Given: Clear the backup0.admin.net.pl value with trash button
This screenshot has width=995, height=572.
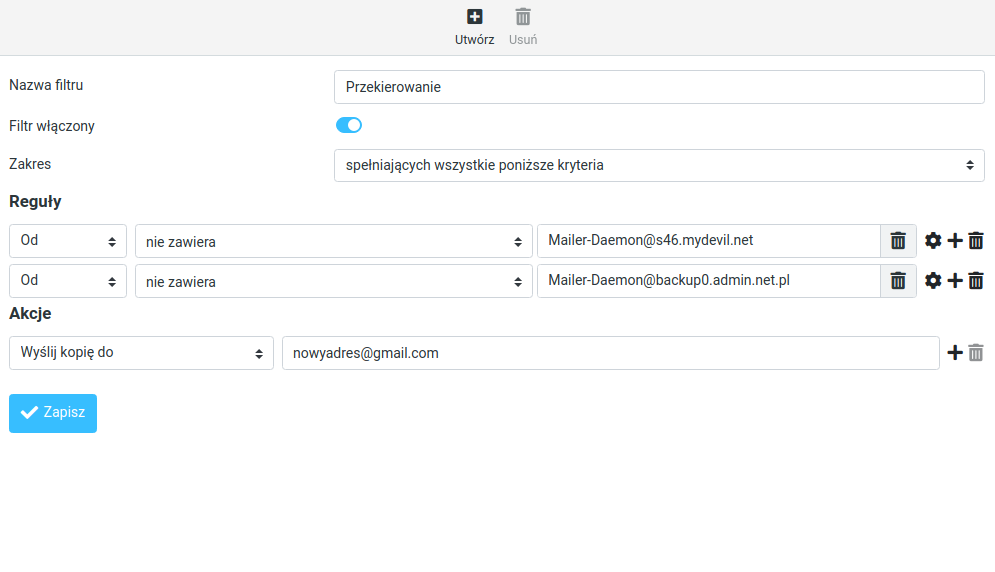Looking at the screenshot, I should (x=898, y=281).
